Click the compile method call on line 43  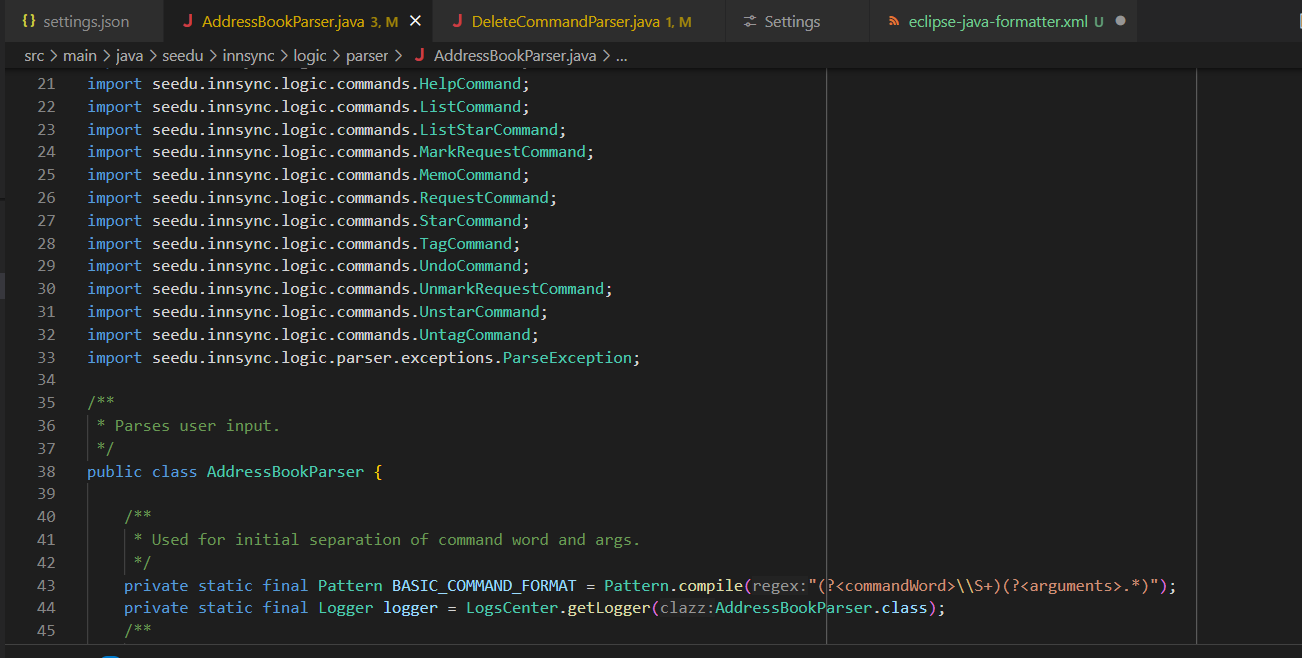point(711,586)
